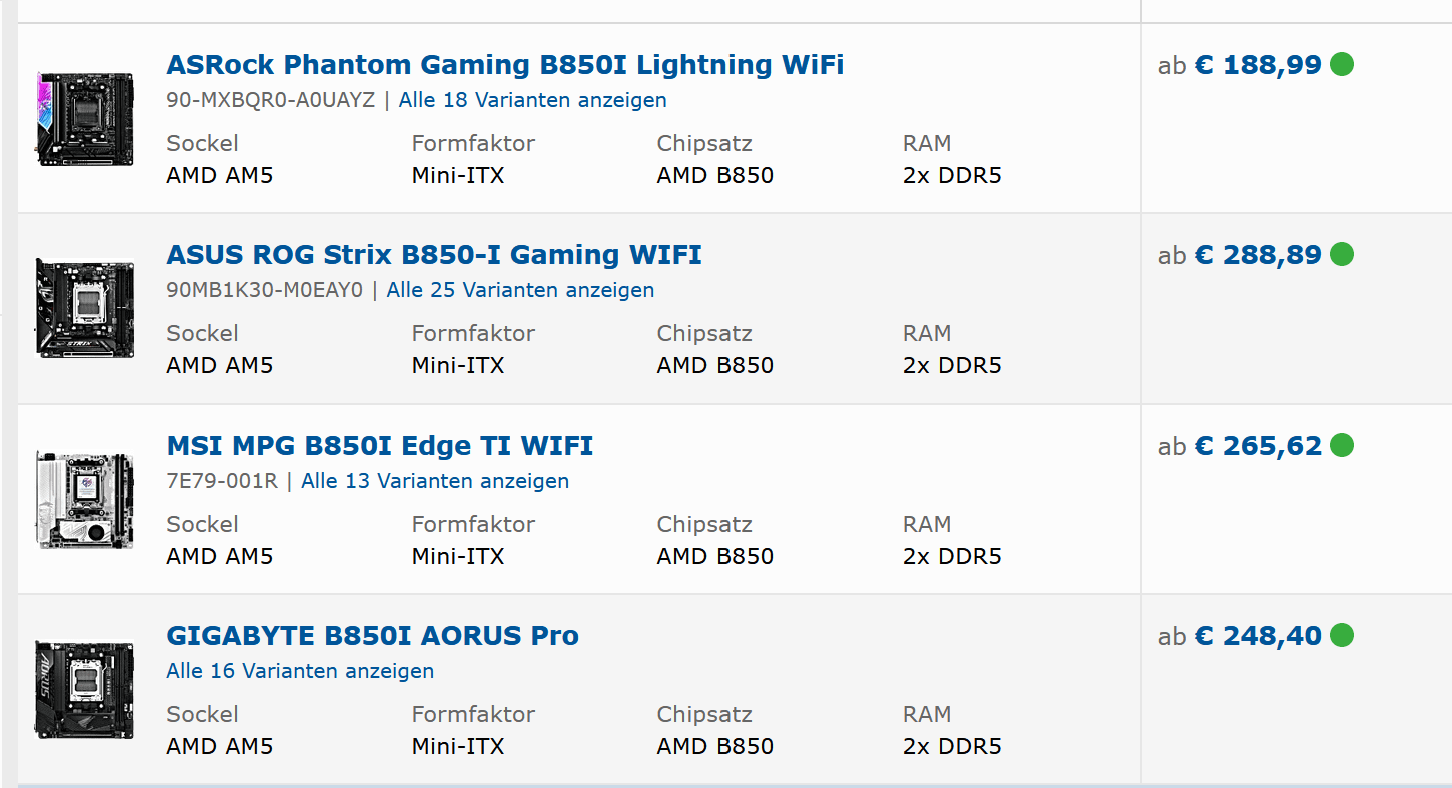This screenshot has height=788, width=1452.
Task: Click green availability dot beside € 188,99
Action: pos(1342,65)
